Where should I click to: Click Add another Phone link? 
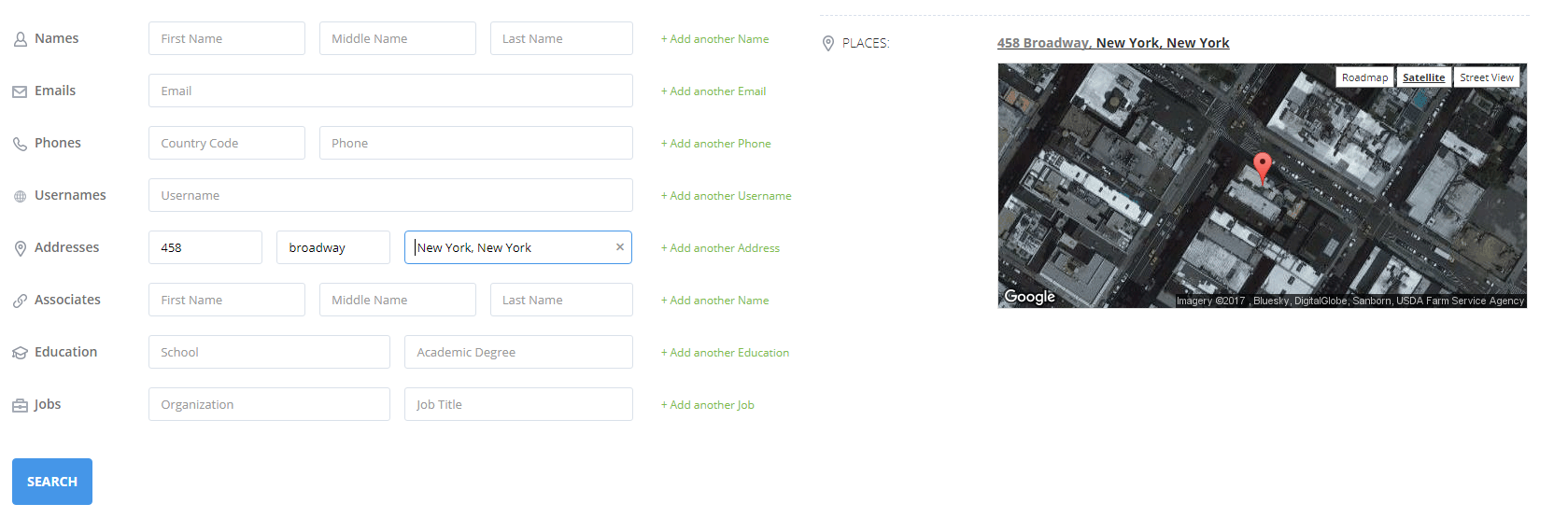[716, 144]
